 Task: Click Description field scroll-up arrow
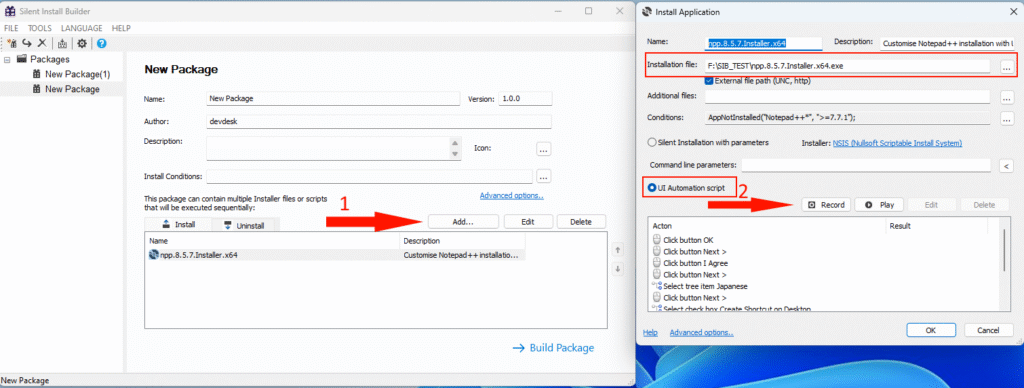coord(456,143)
